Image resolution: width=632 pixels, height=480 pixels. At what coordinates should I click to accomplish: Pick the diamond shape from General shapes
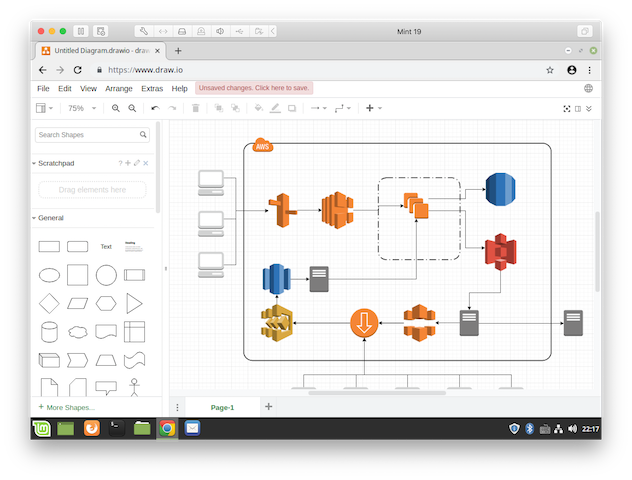(x=48, y=303)
